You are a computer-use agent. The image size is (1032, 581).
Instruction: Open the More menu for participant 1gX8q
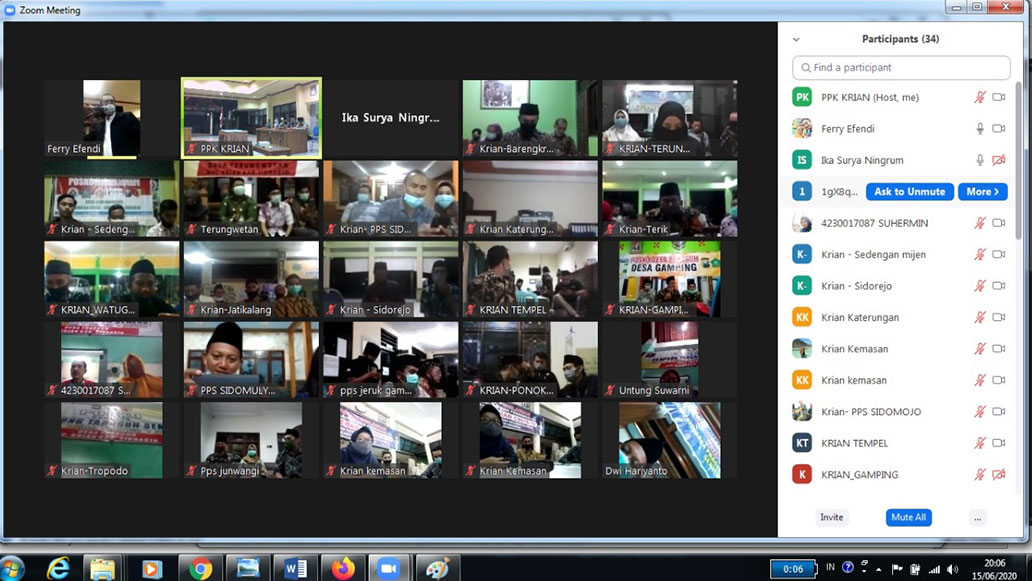point(982,192)
